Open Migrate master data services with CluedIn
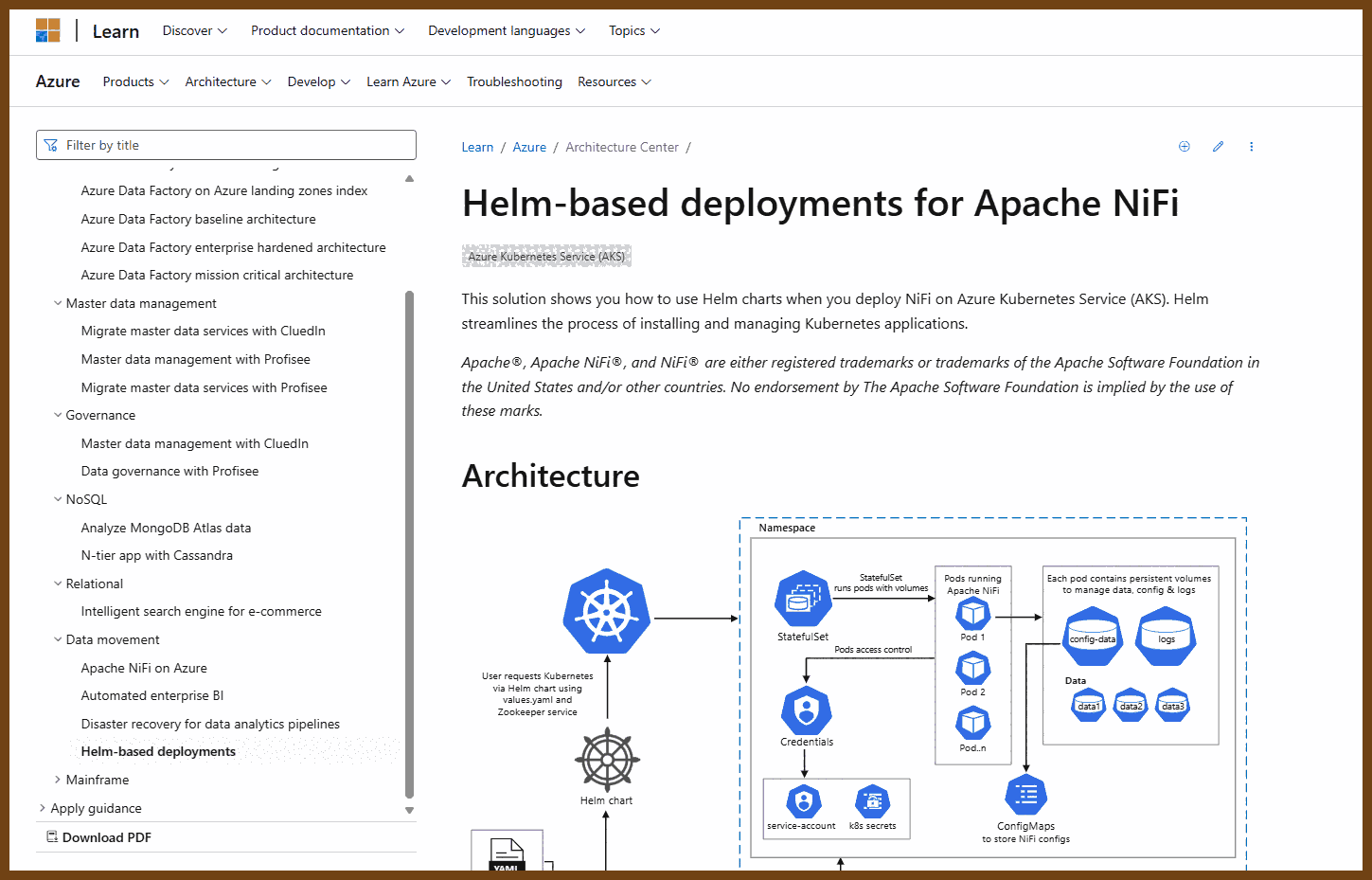Screen dimensions: 1372x880 [x=204, y=331]
